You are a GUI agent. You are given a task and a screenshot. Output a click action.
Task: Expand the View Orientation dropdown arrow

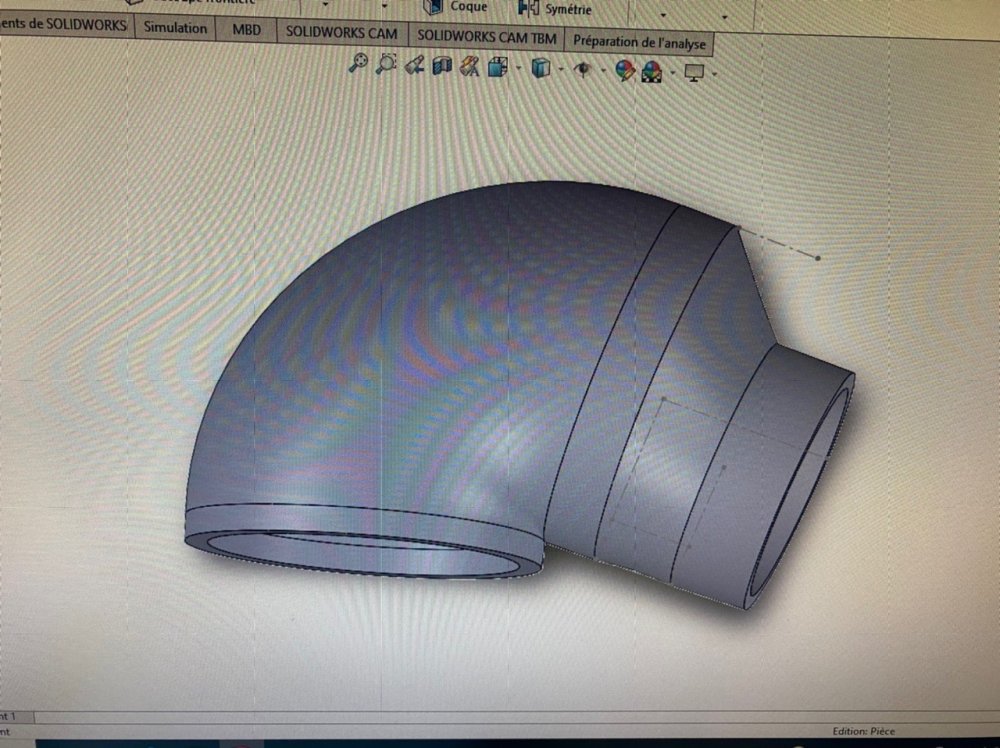click(x=517, y=69)
